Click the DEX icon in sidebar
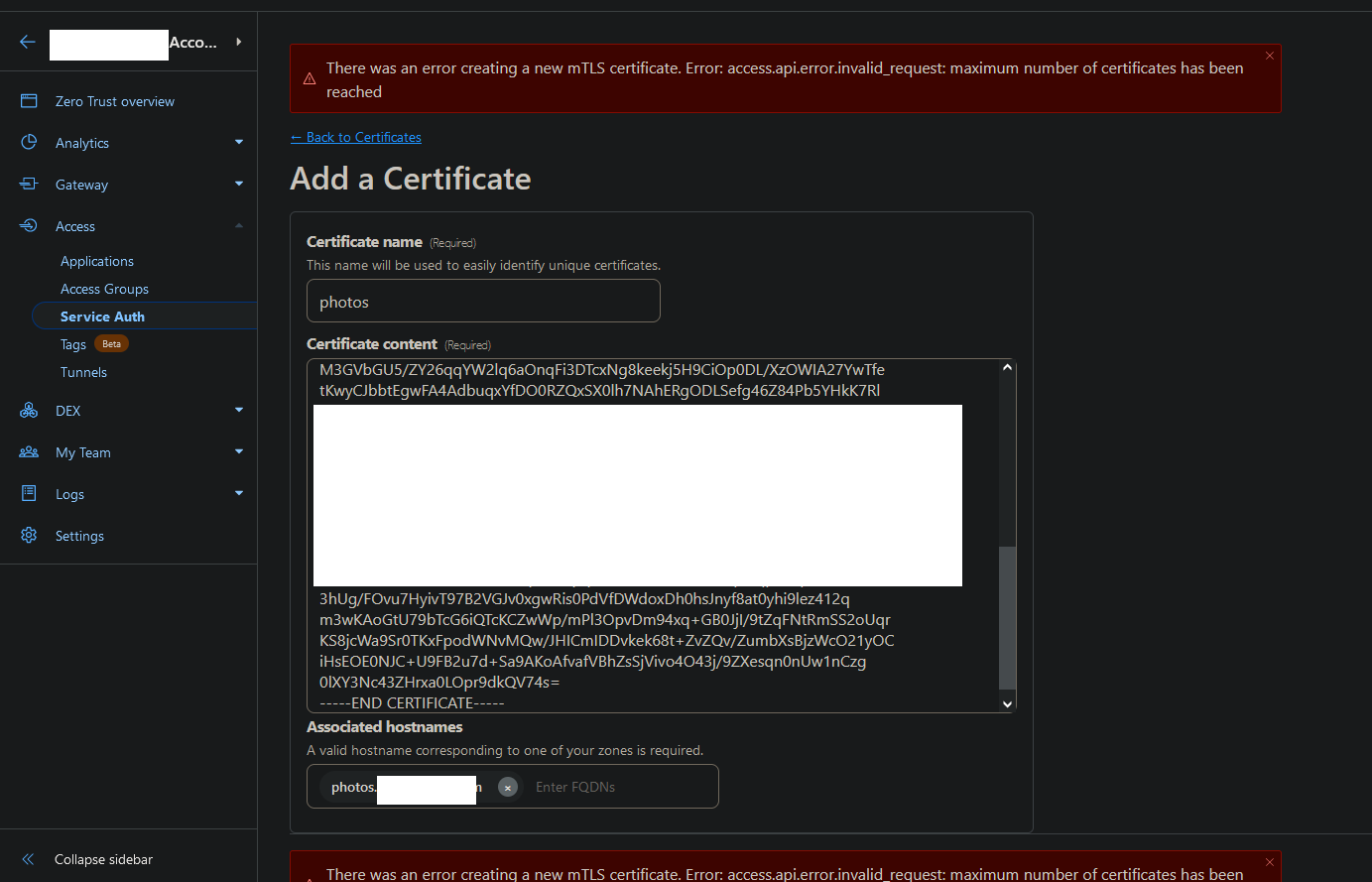The image size is (1372, 882). (29, 411)
